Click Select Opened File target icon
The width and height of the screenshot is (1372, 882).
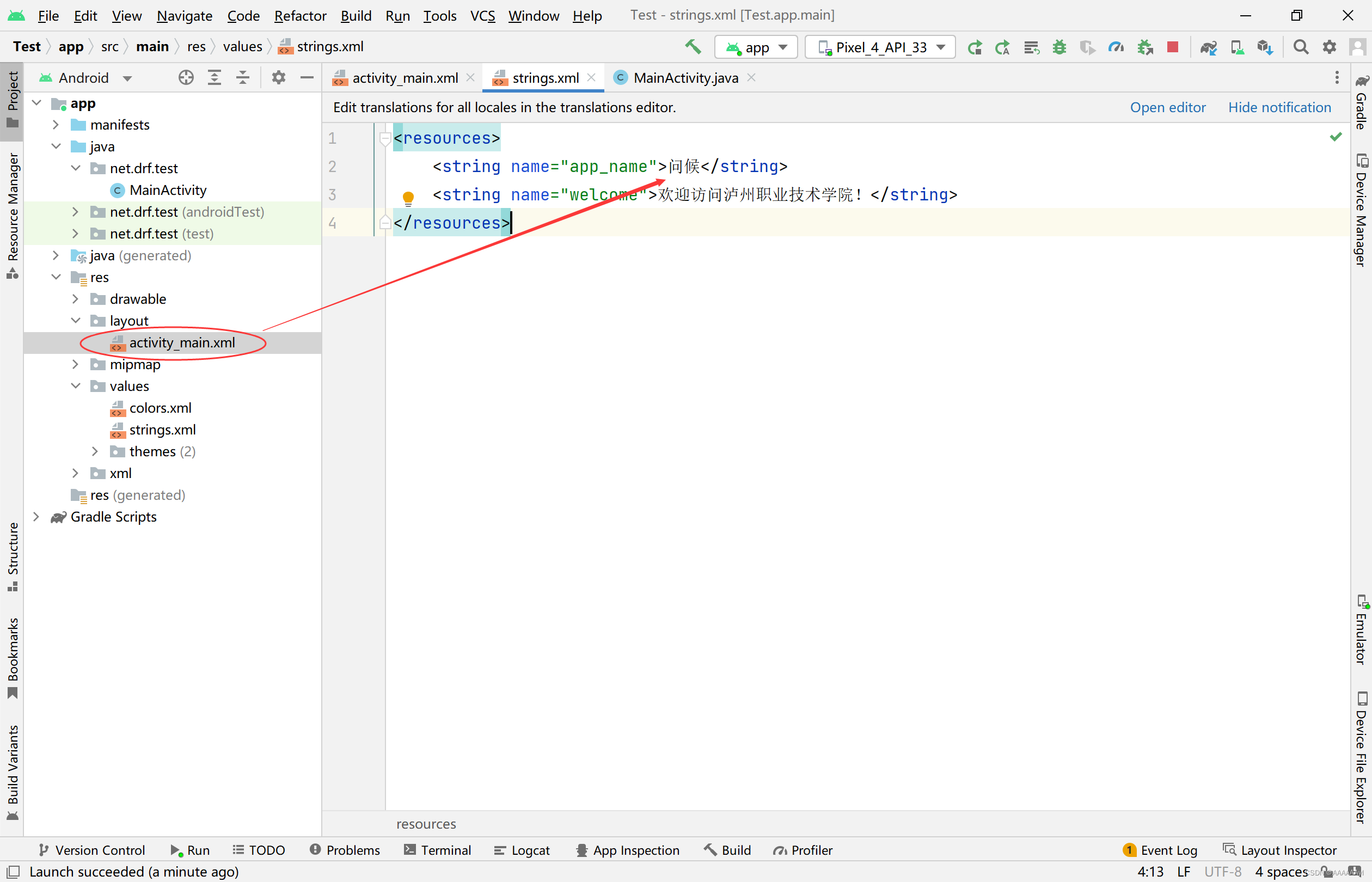tap(186, 77)
